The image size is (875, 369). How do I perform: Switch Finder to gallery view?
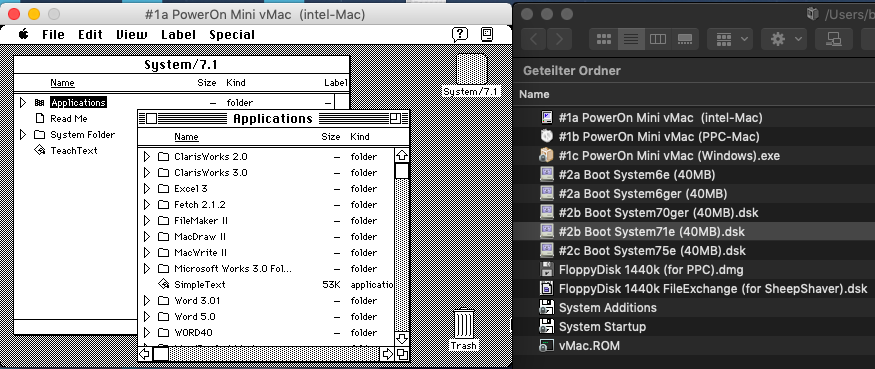click(685, 39)
